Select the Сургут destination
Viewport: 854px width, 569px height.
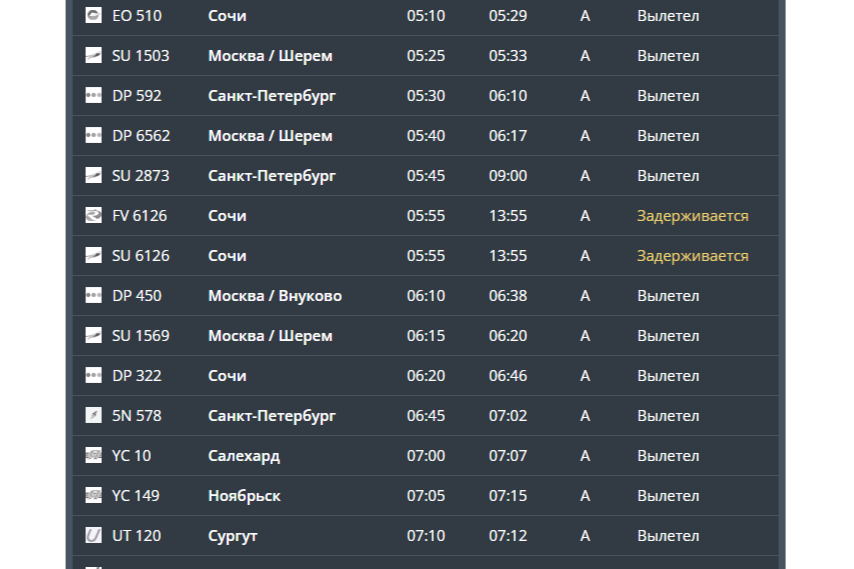(x=232, y=536)
